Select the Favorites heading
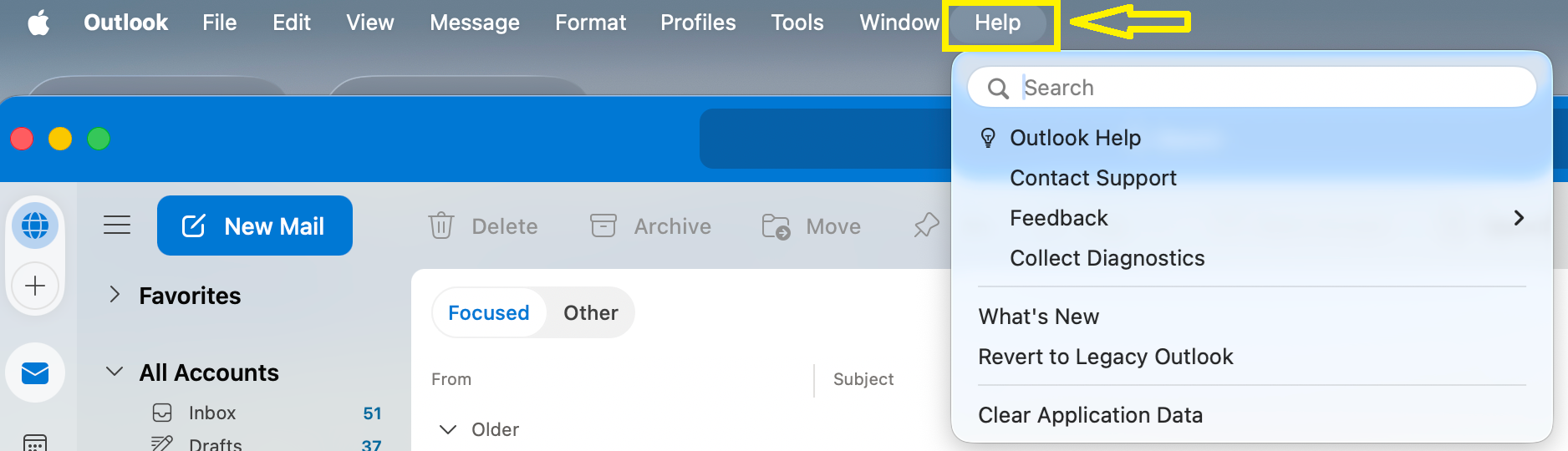 [x=190, y=296]
